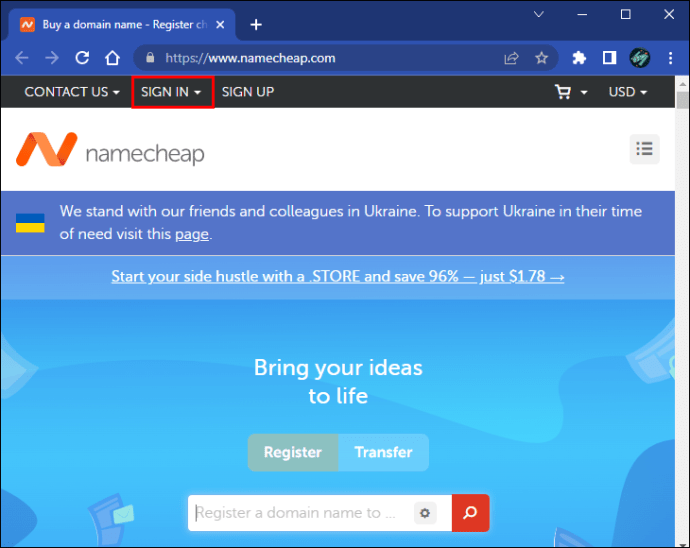Image resolution: width=690 pixels, height=548 pixels.
Task: Click the red domain search button
Action: click(x=470, y=513)
